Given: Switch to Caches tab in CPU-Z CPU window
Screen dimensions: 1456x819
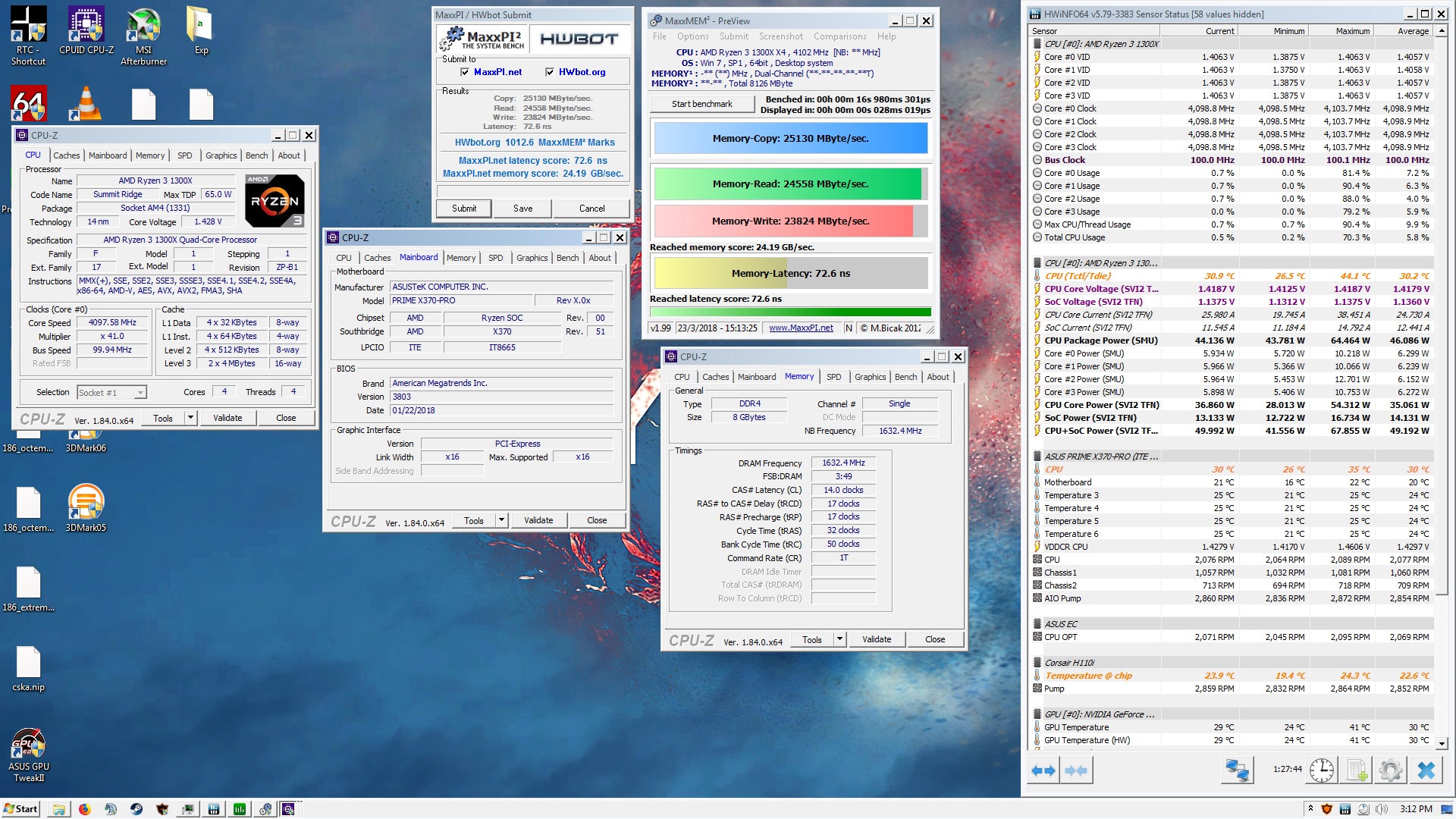Looking at the screenshot, I should [x=66, y=155].
